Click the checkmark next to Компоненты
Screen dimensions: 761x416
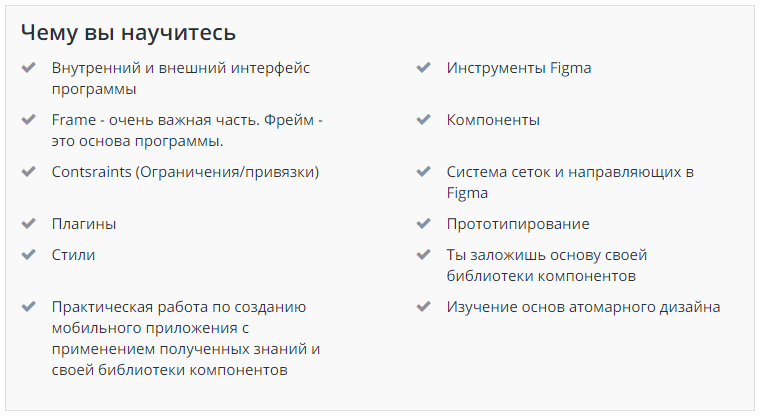pyautogui.click(x=423, y=120)
